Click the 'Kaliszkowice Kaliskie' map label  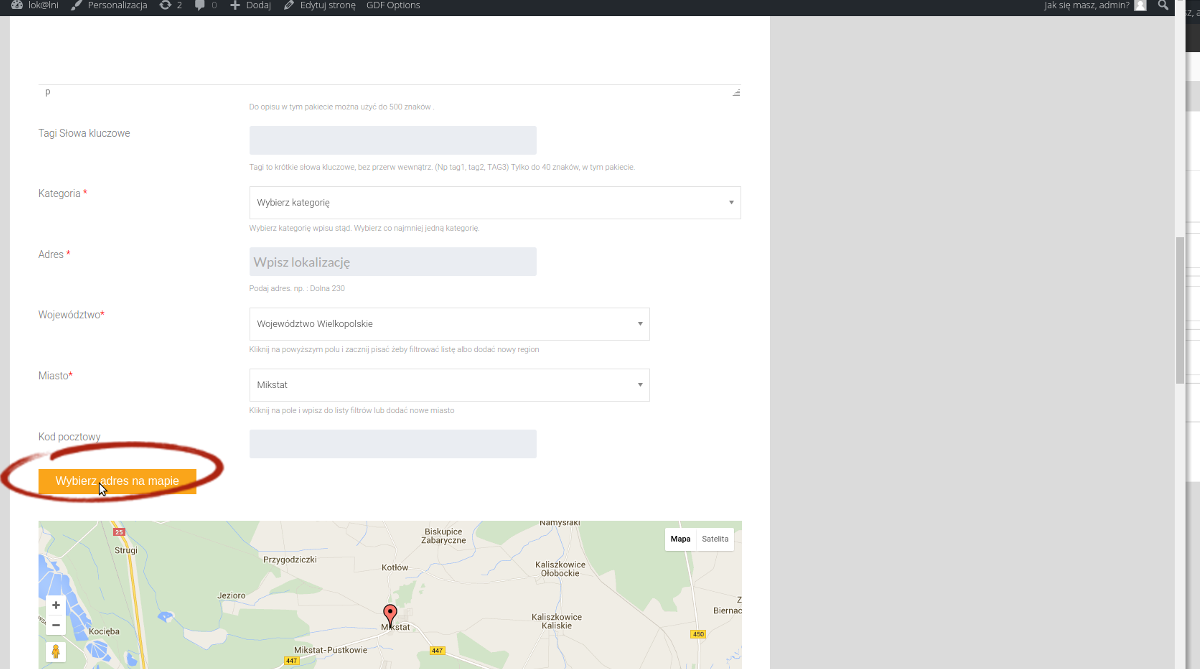(x=557, y=622)
